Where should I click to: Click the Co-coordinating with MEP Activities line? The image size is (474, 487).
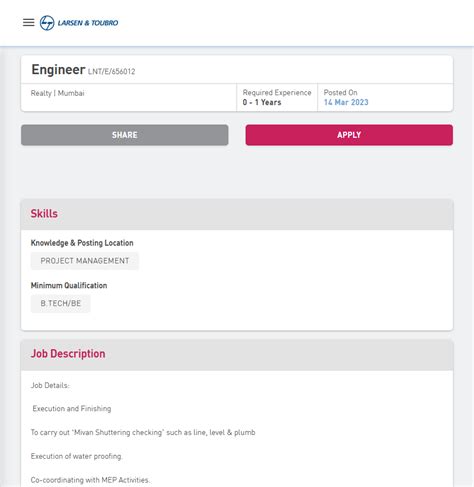point(90,480)
